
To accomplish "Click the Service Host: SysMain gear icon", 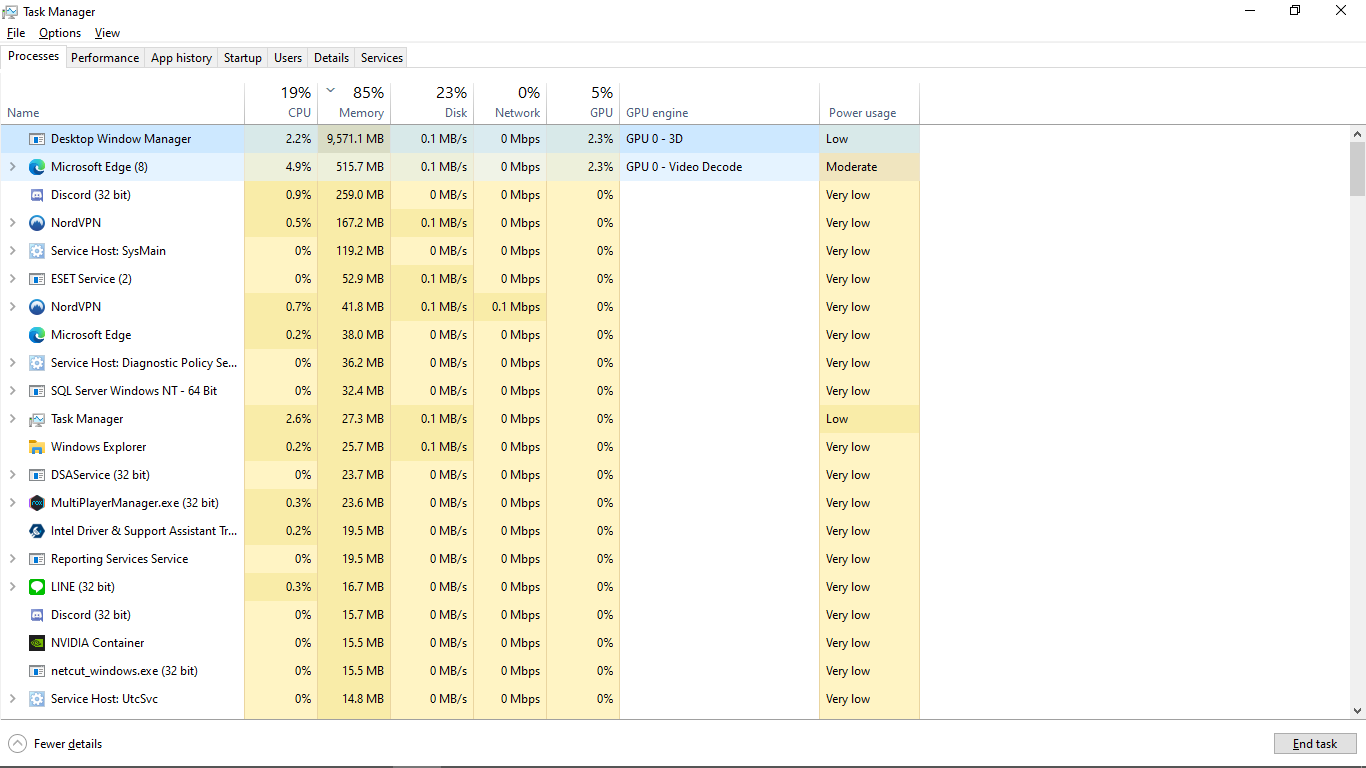I will point(37,251).
